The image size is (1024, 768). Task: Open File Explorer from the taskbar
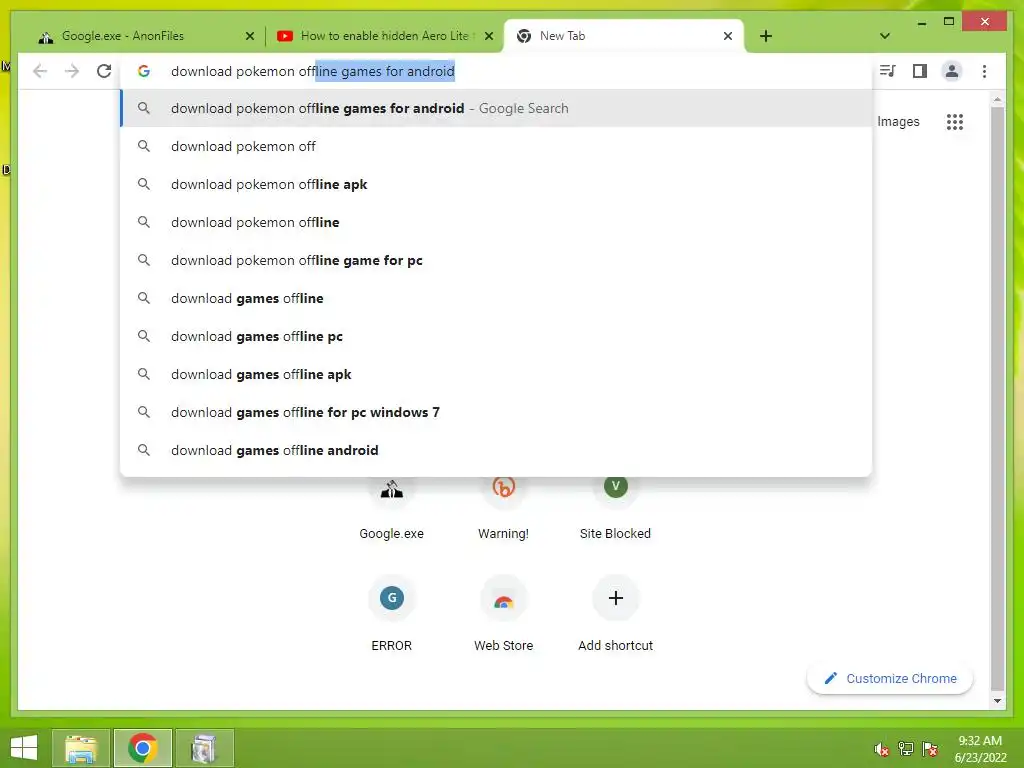coord(80,748)
